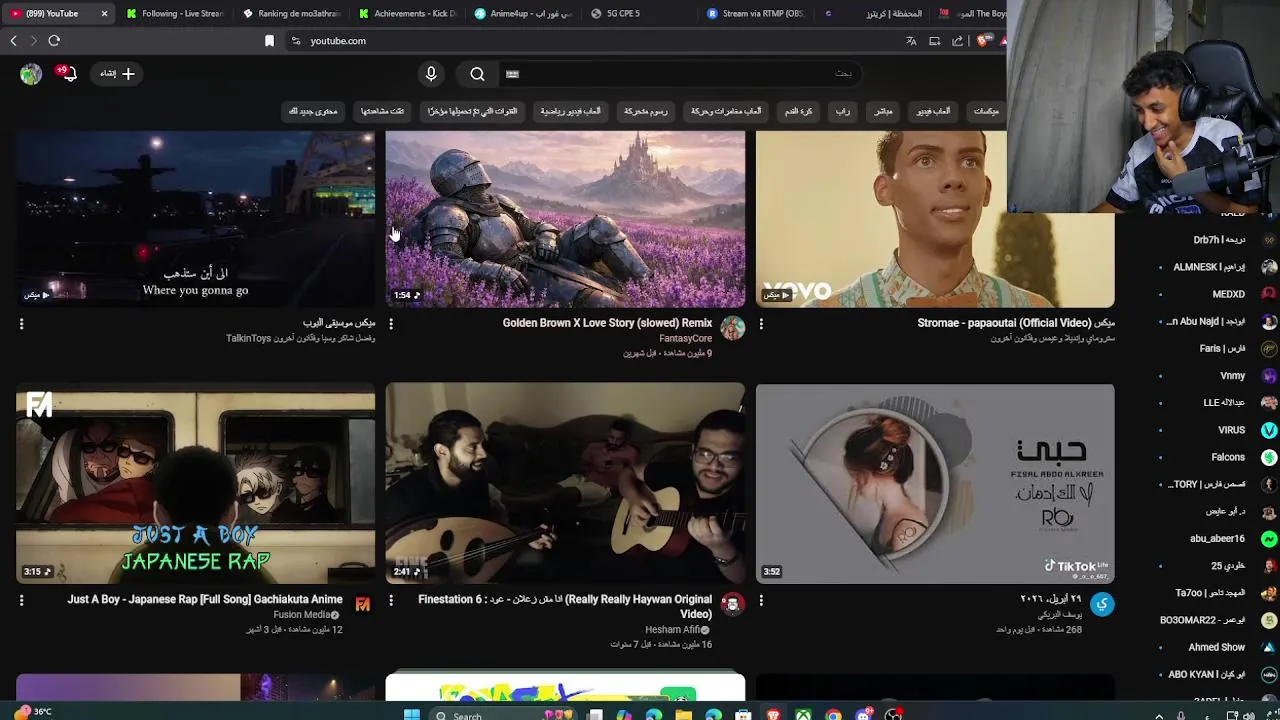
Task: Click the on-screen keyboard icon in search box
Action: 512,73
